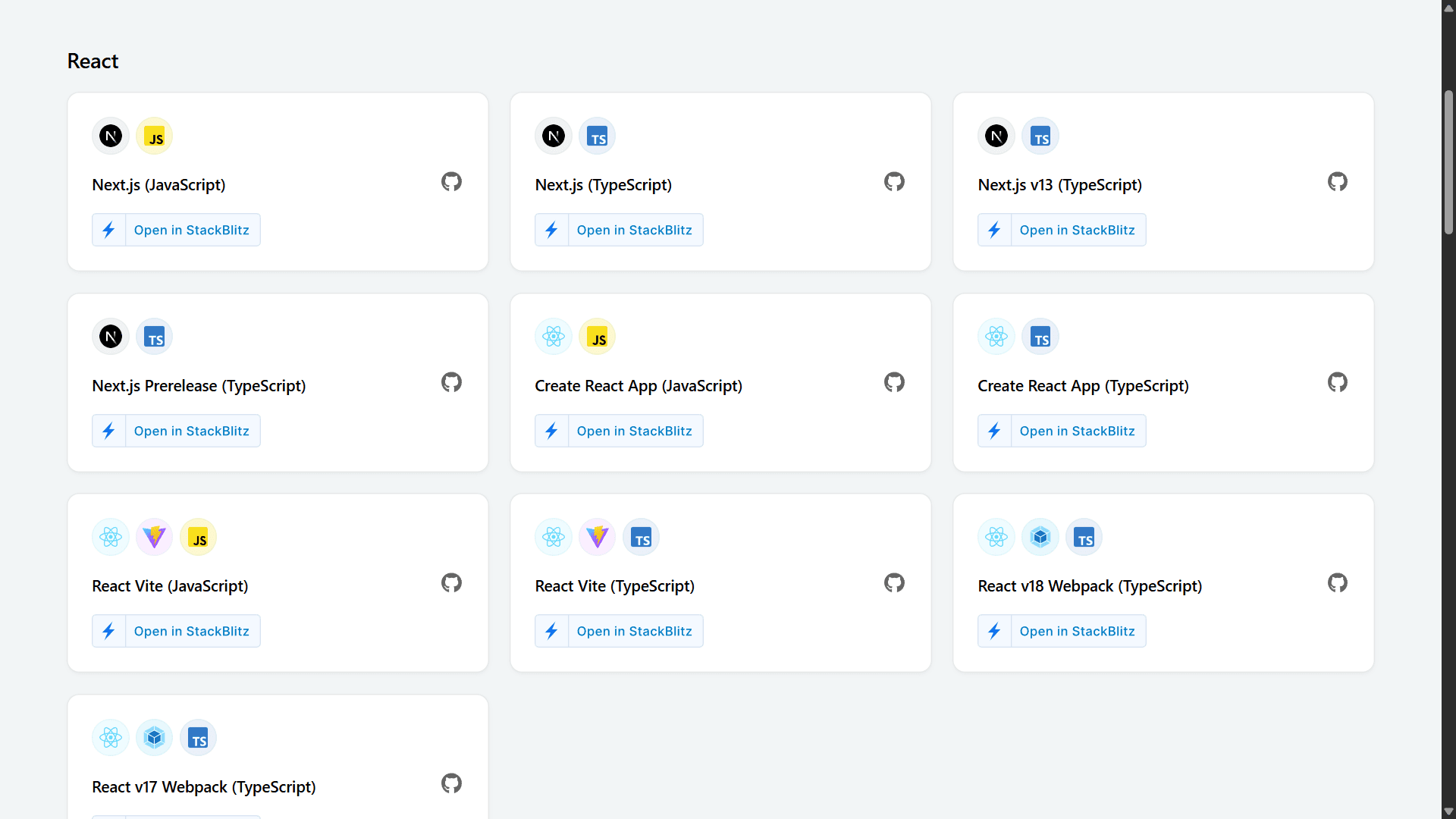The height and width of the screenshot is (819, 1456).
Task: Open GitHub repo for React Vite (JavaScript)
Action: (x=451, y=583)
